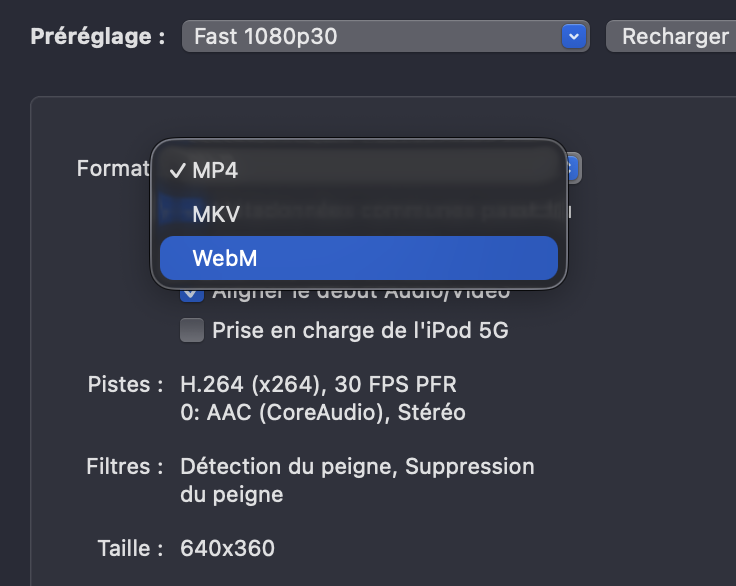Choose MP4 from the format menu

point(215,170)
